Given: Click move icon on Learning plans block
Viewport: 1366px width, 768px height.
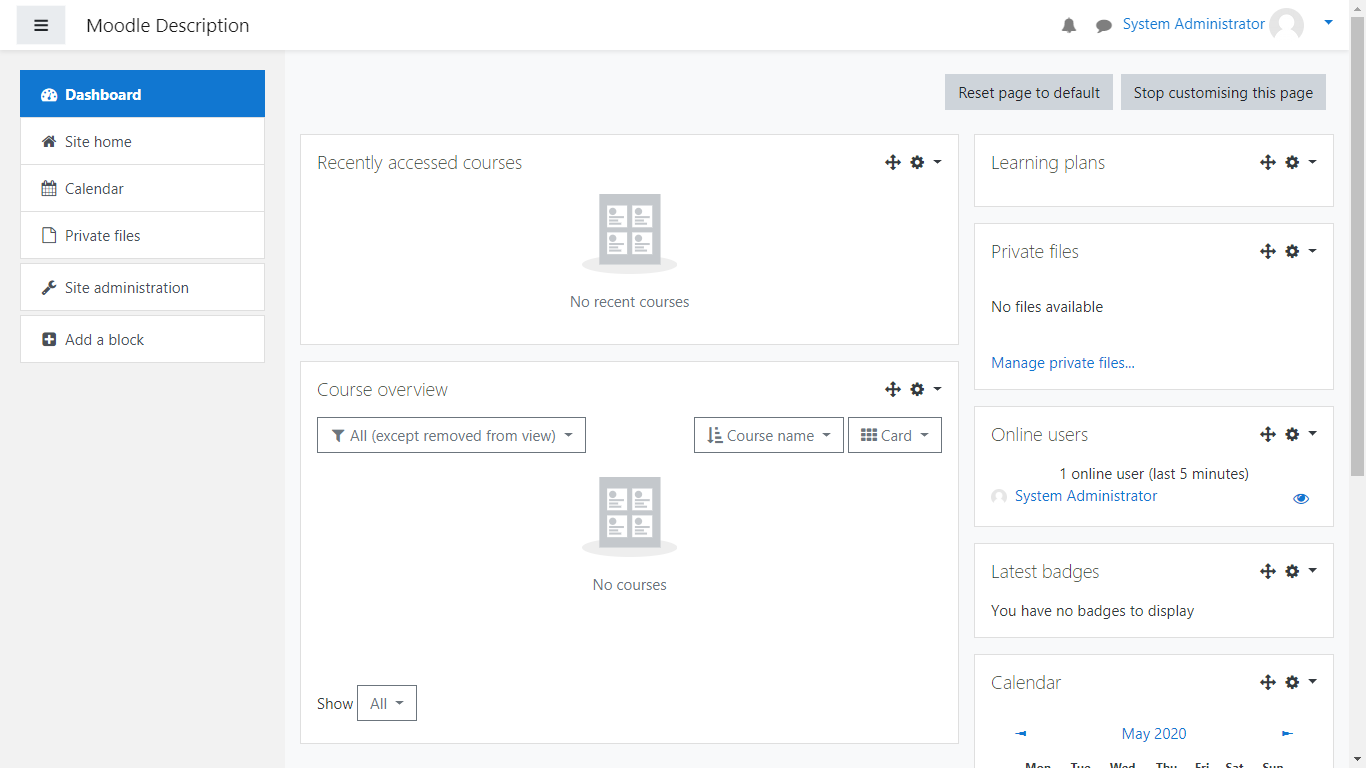Looking at the screenshot, I should pos(1268,162).
